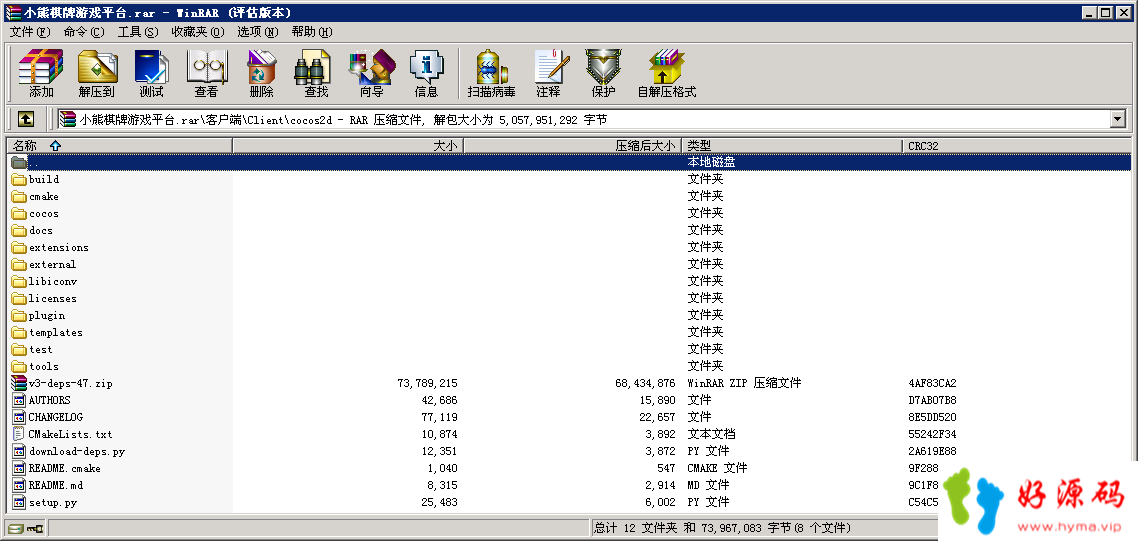Sort by Type (类型) column header
The image size is (1138, 541).
tap(793, 146)
